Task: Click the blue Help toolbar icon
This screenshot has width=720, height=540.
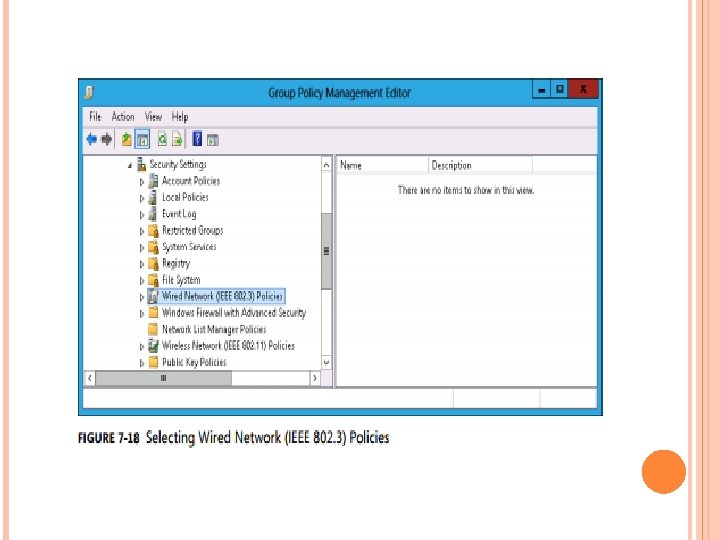Action: (197, 139)
